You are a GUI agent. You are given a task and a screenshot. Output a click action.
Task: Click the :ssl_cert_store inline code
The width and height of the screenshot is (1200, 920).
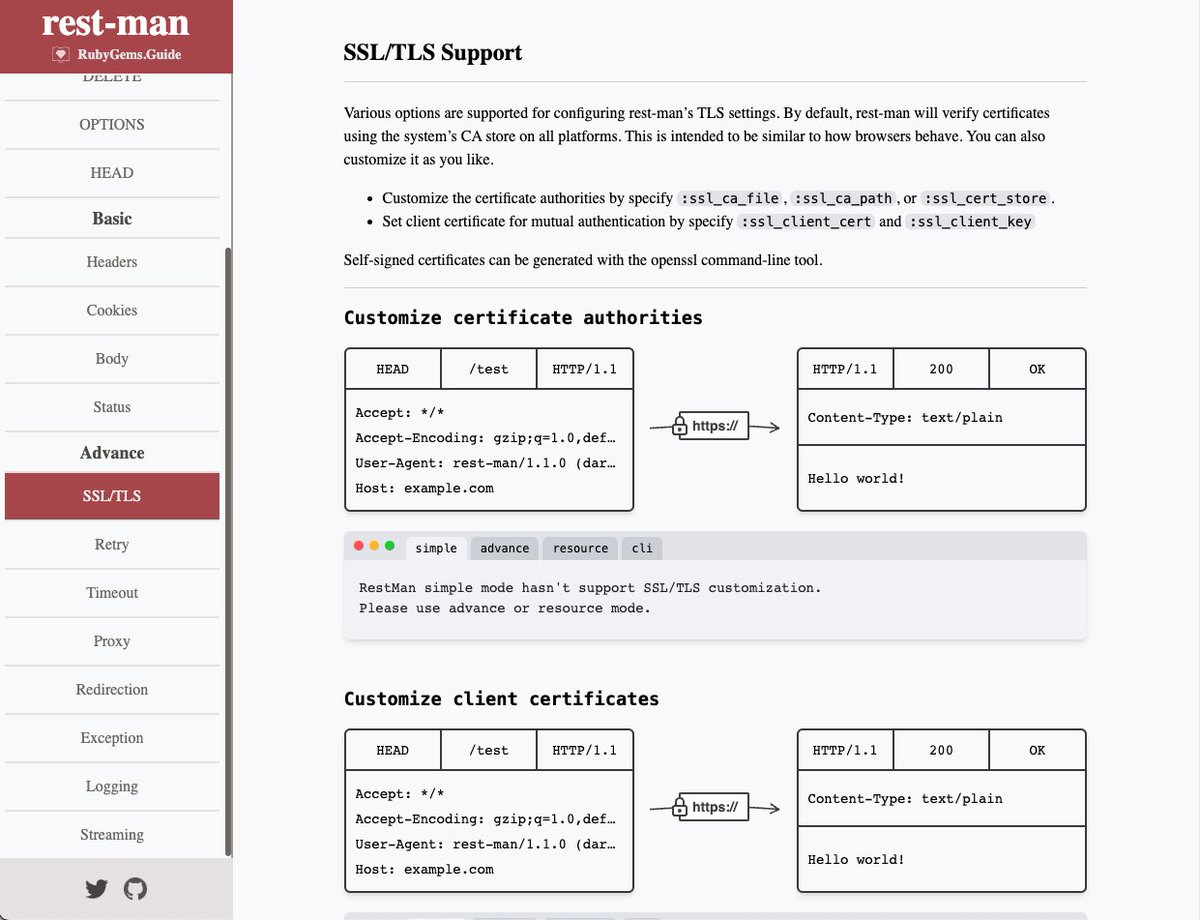click(x=985, y=198)
